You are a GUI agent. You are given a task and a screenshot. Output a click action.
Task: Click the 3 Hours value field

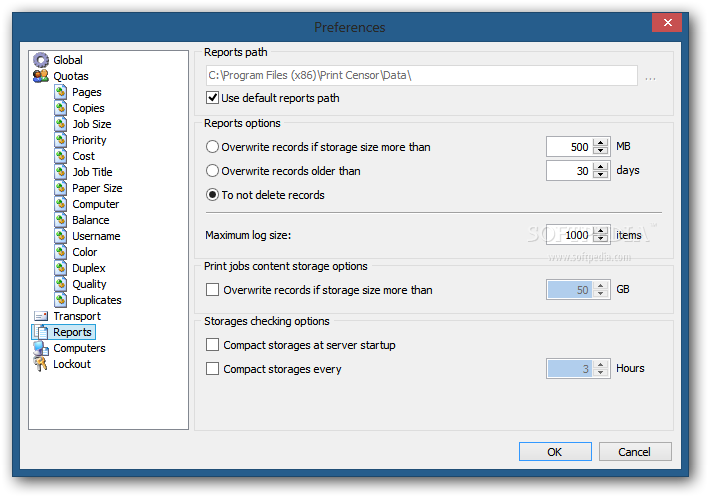coord(569,369)
